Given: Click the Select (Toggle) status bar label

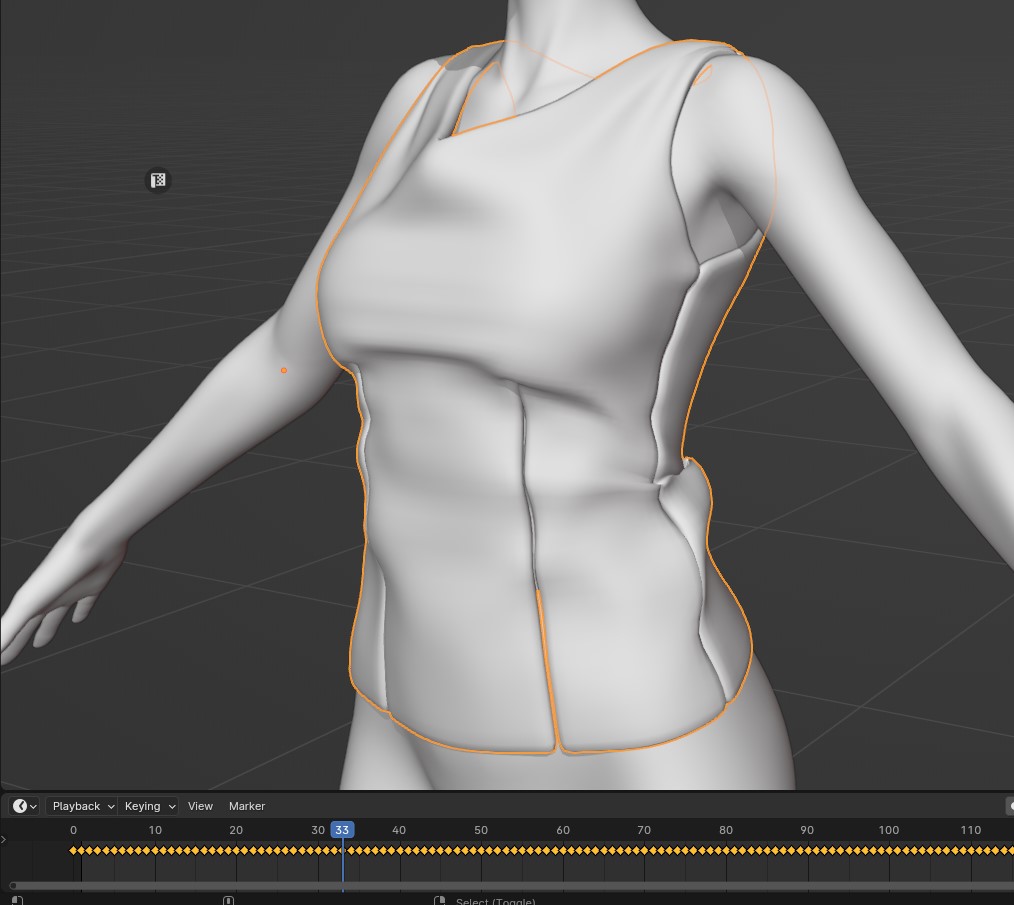Looking at the screenshot, I should [x=496, y=900].
